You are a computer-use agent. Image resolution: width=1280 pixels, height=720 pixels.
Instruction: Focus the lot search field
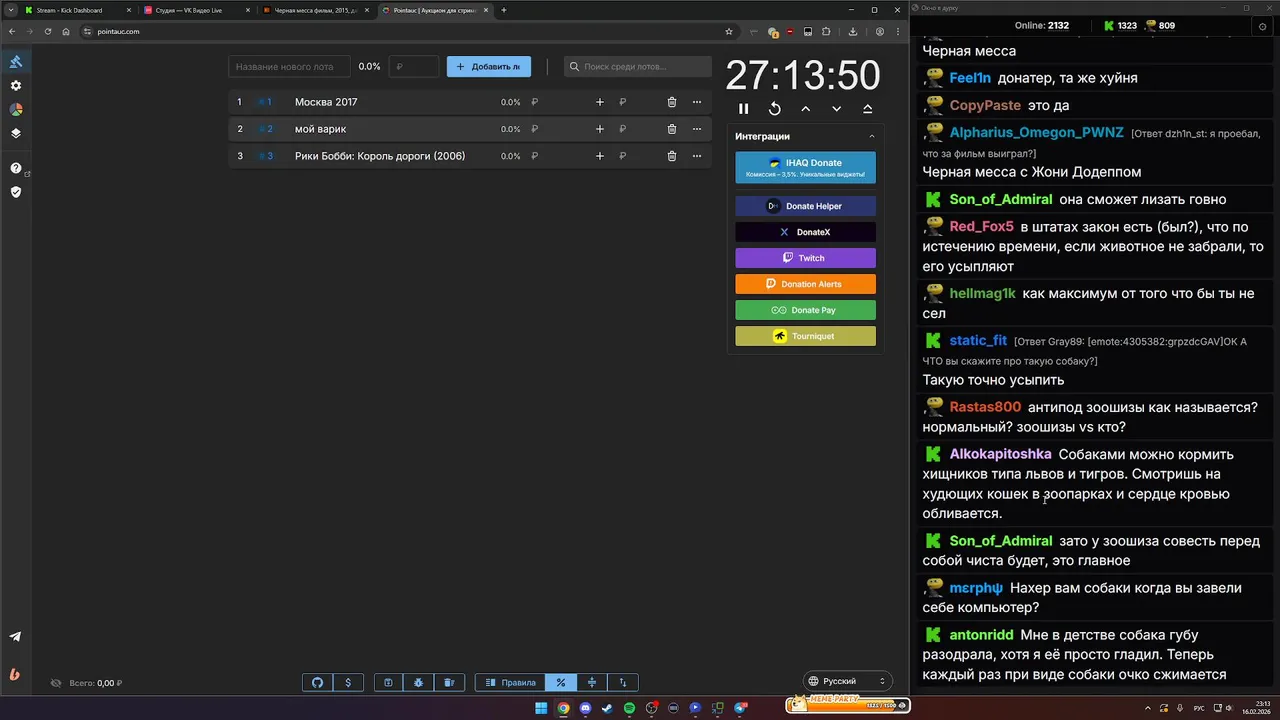pyautogui.click(x=638, y=67)
